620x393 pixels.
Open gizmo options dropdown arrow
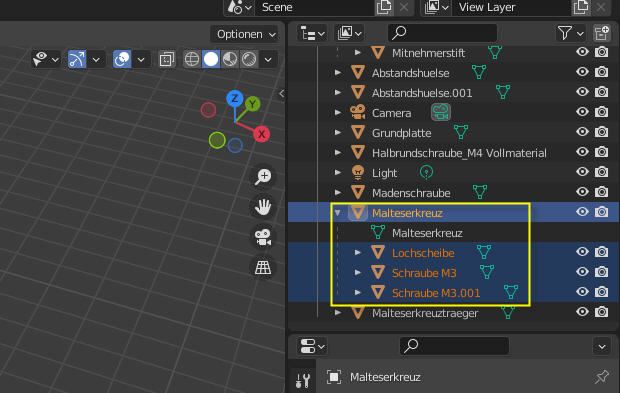pos(96,60)
